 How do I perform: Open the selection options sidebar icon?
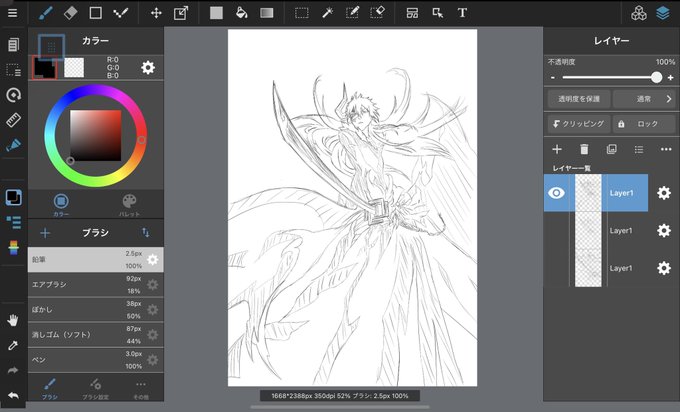click(x=13, y=69)
